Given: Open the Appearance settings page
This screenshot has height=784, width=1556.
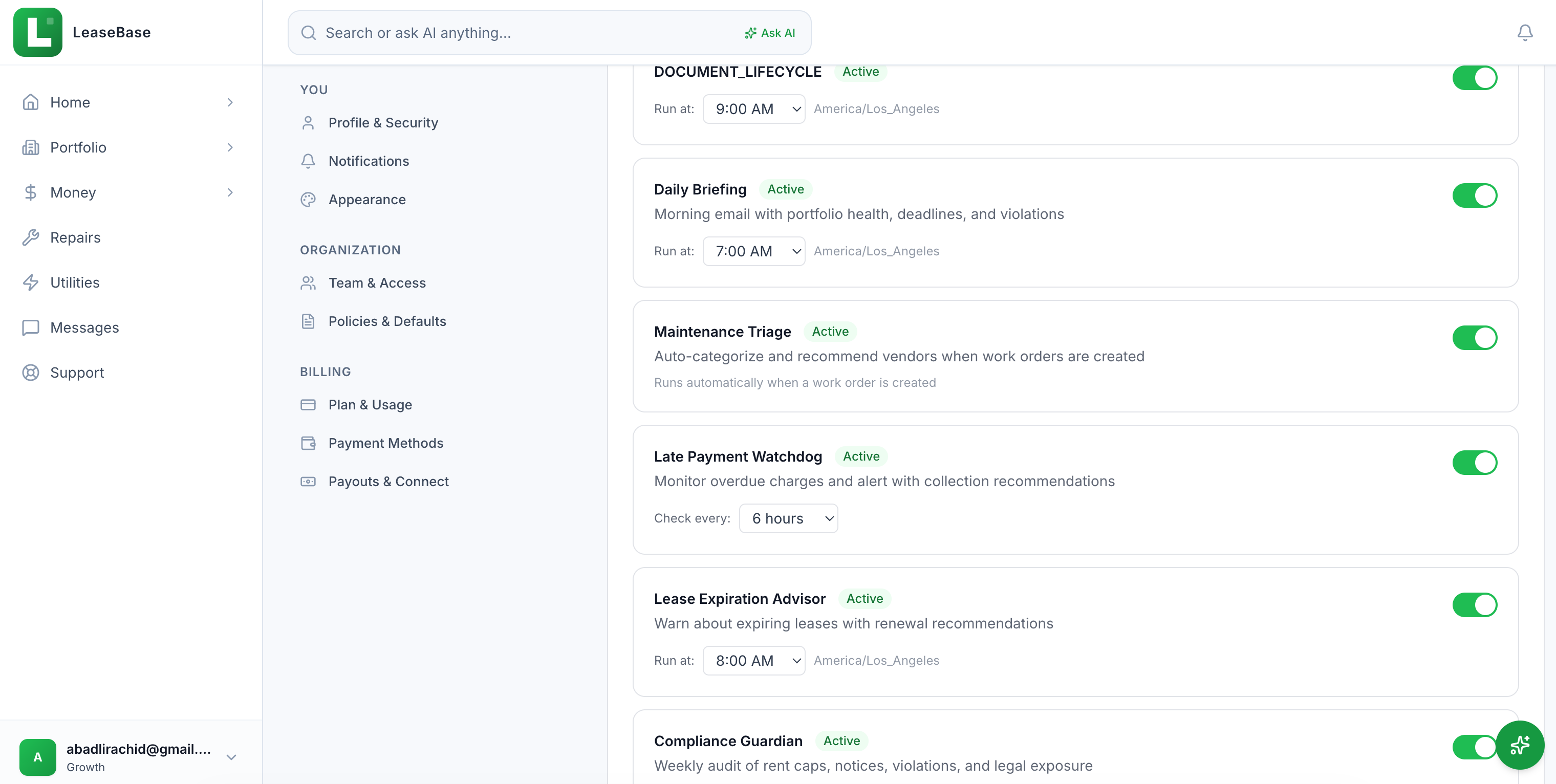Looking at the screenshot, I should pyautogui.click(x=366, y=200).
